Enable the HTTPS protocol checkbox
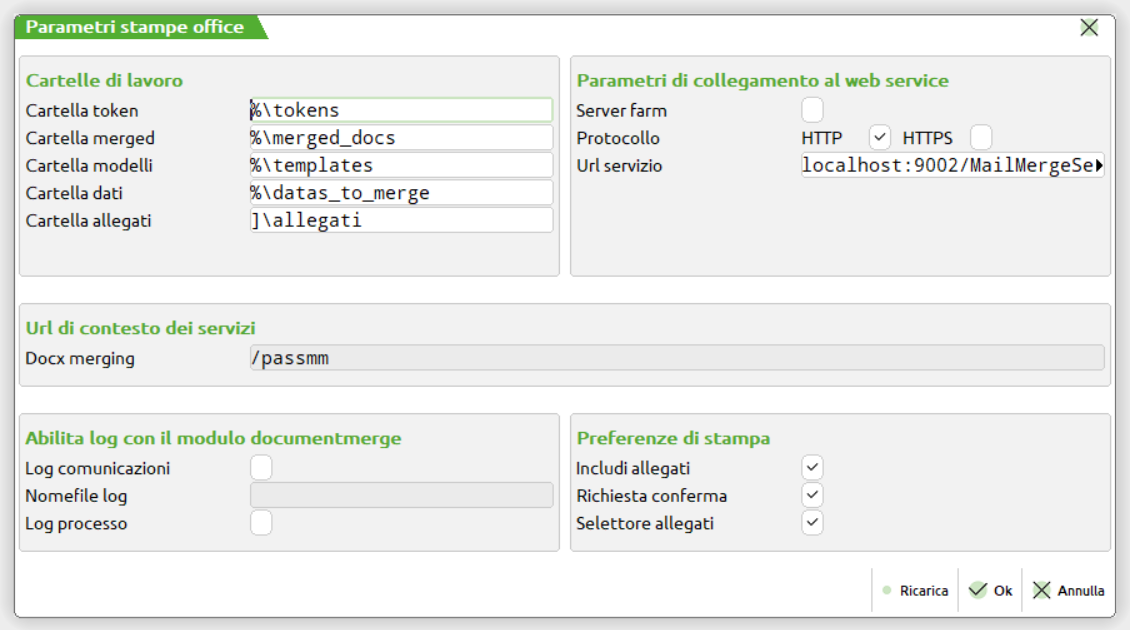The width and height of the screenshot is (1130, 630). [x=981, y=138]
